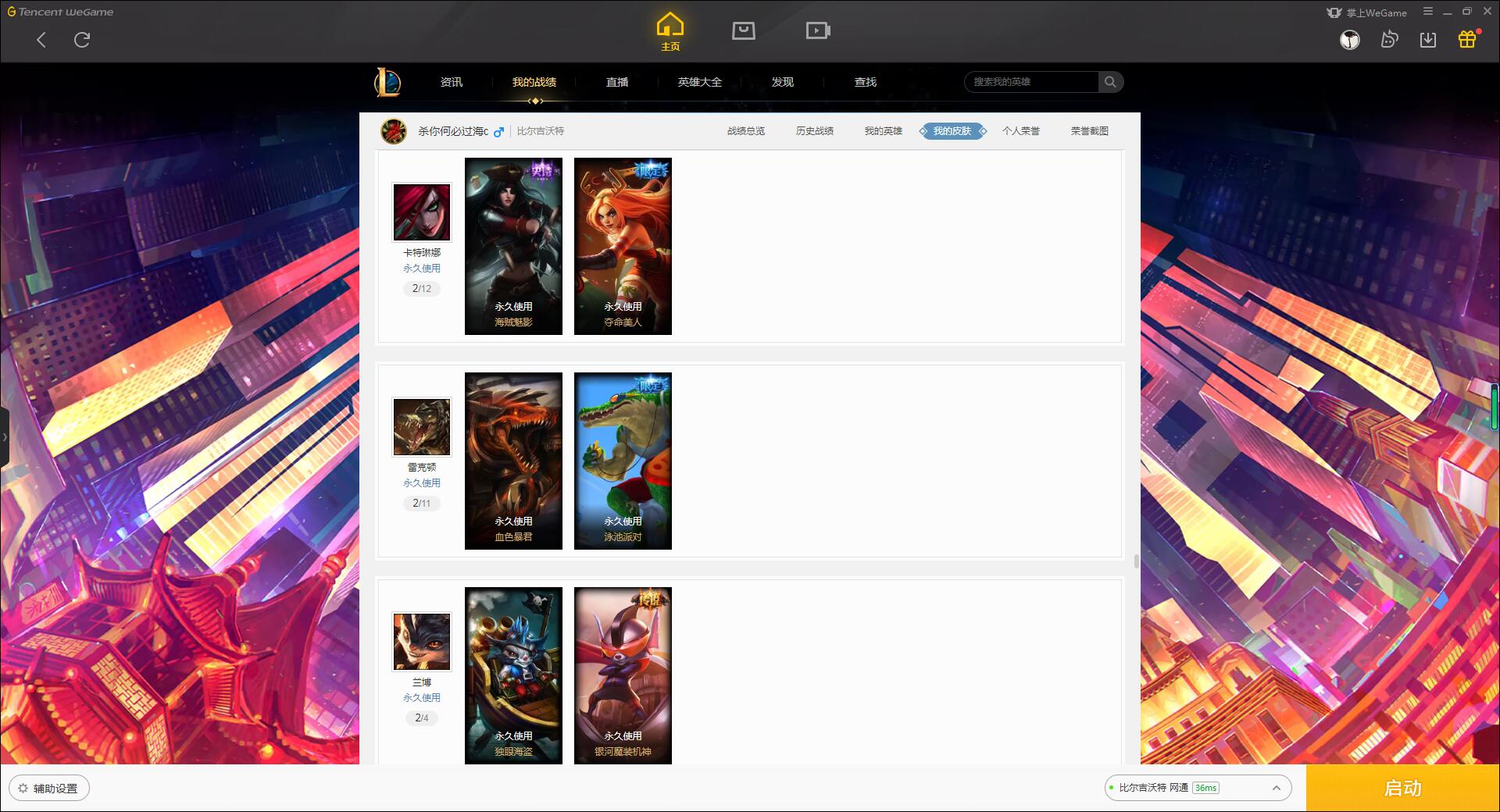This screenshot has width=1500, height=812.
Task: Click the 搜索我的英雄 search field
Action: (x=1031, y=82)
